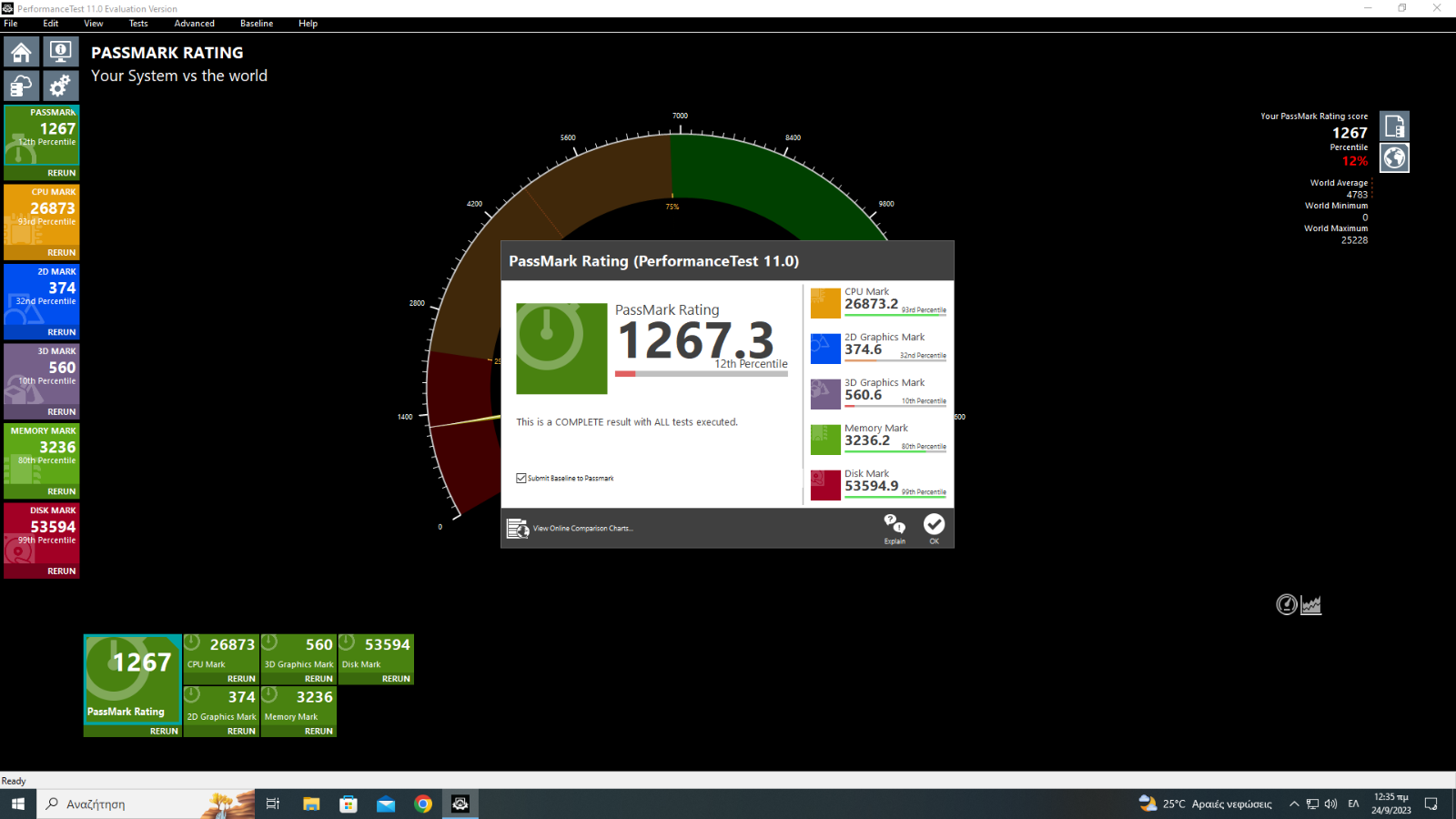
Task: Click the baseline document icon beside rating score
Action: [x=1394, y=126]
